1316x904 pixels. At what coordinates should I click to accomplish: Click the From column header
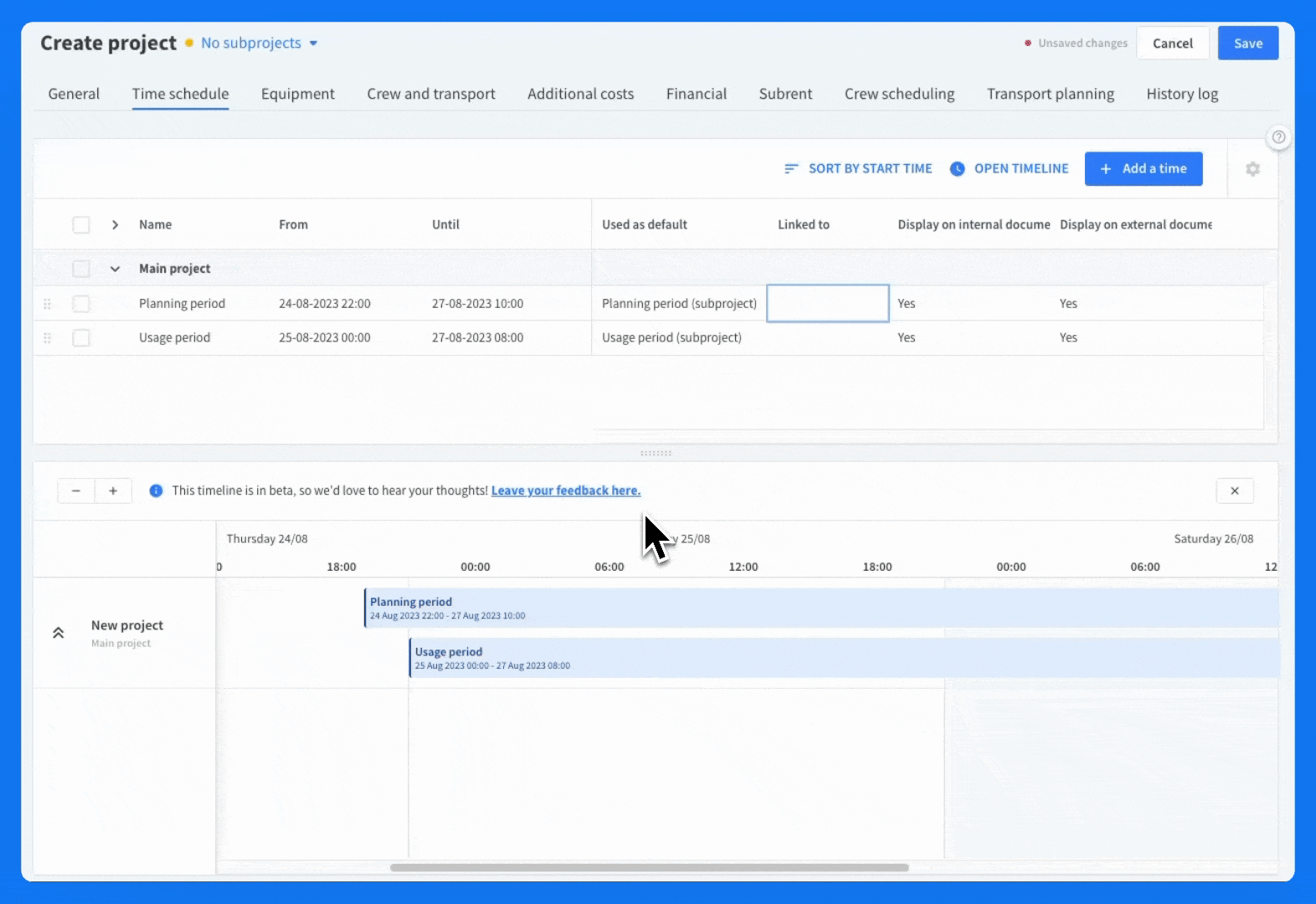coord(293,224)
